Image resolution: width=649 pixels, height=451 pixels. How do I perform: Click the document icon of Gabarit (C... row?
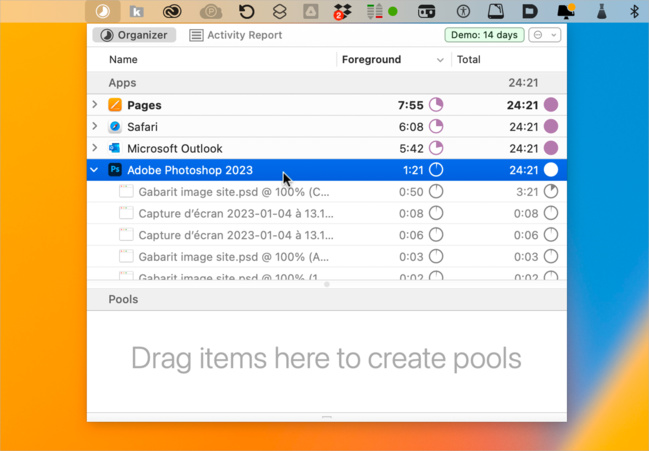(x=126, y=192)
